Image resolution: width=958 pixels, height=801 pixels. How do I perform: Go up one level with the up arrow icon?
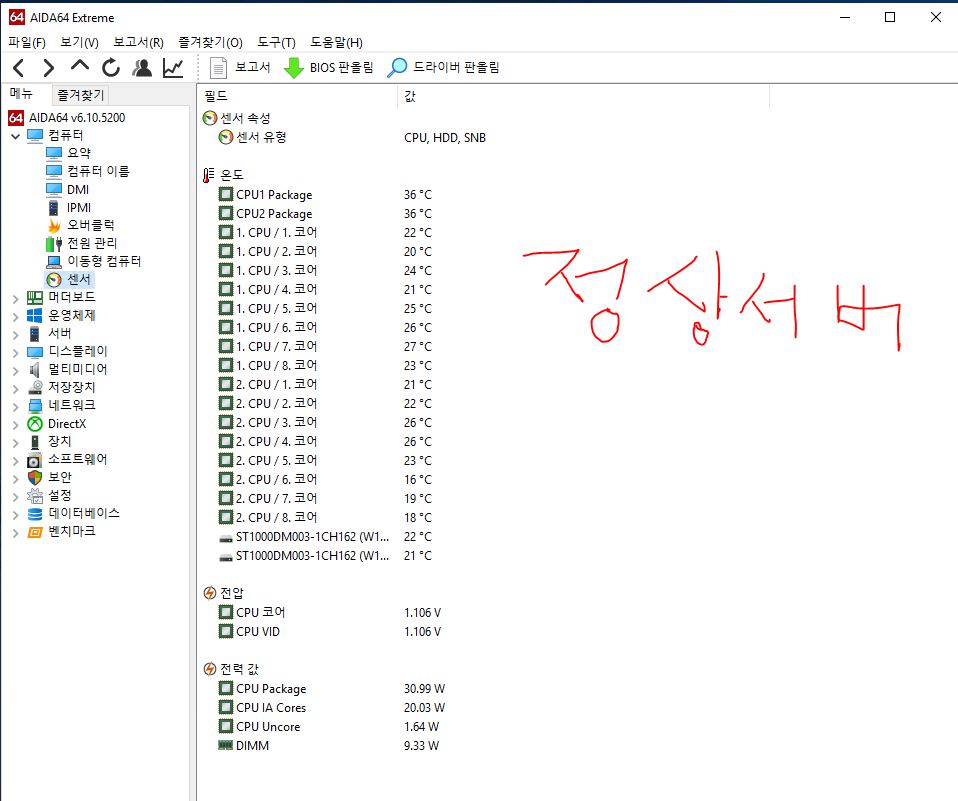79,66
